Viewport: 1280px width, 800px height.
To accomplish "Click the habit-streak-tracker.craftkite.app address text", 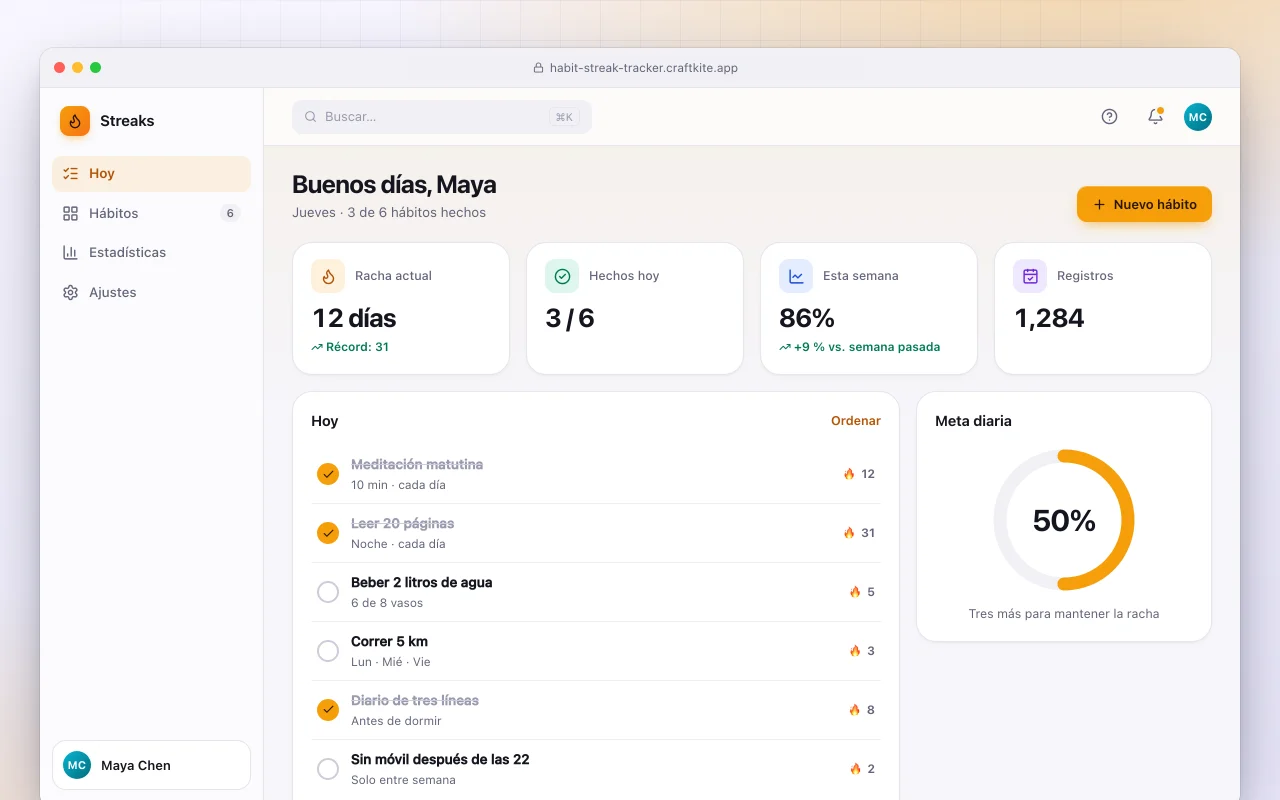I will point(644,68).
